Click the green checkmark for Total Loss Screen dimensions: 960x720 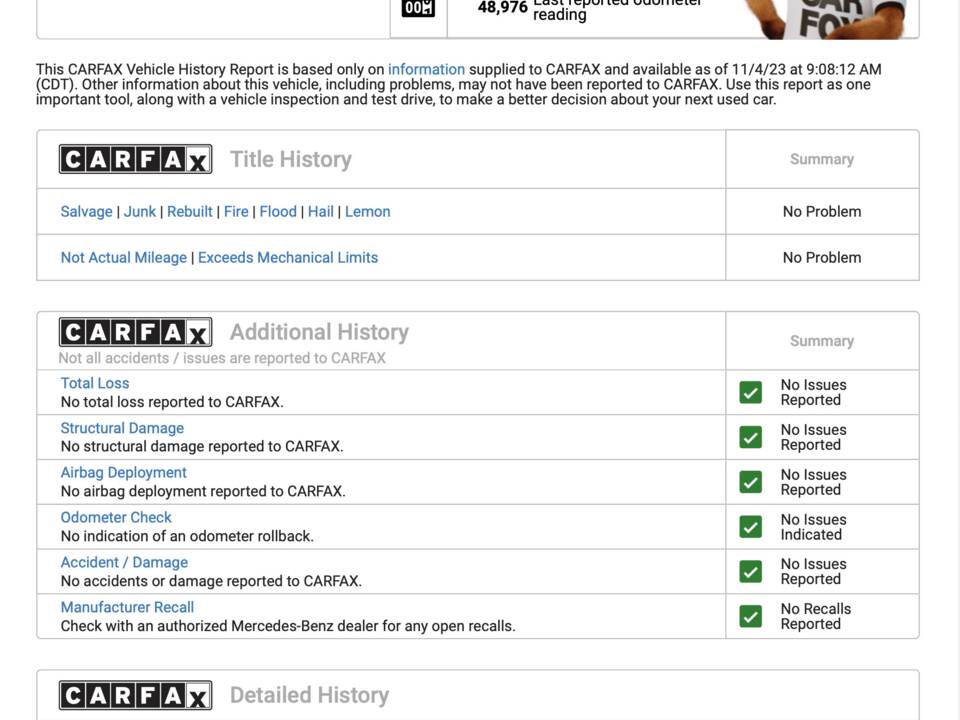(751, 392)
